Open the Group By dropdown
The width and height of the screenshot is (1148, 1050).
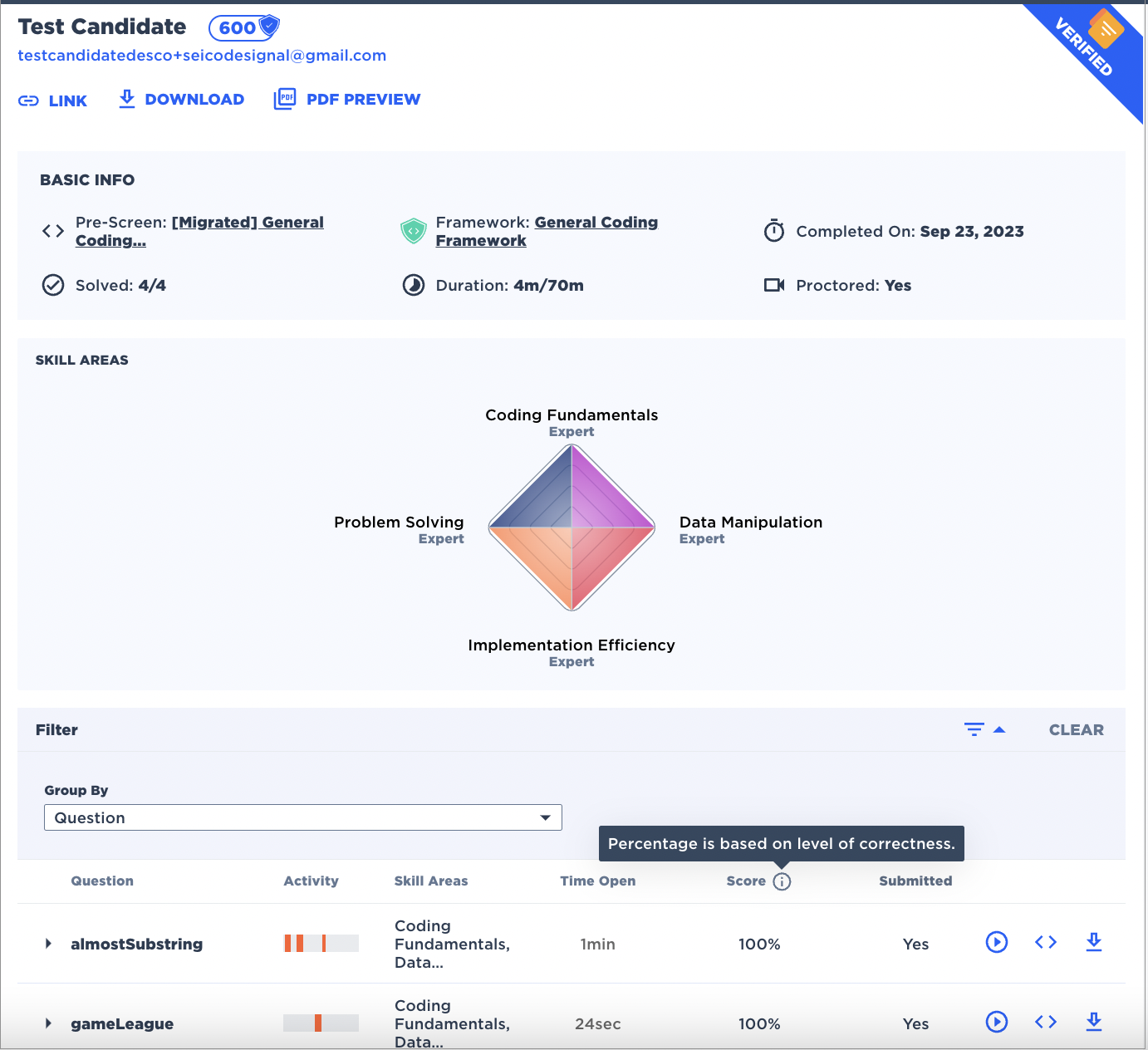[x=302, y=817]
